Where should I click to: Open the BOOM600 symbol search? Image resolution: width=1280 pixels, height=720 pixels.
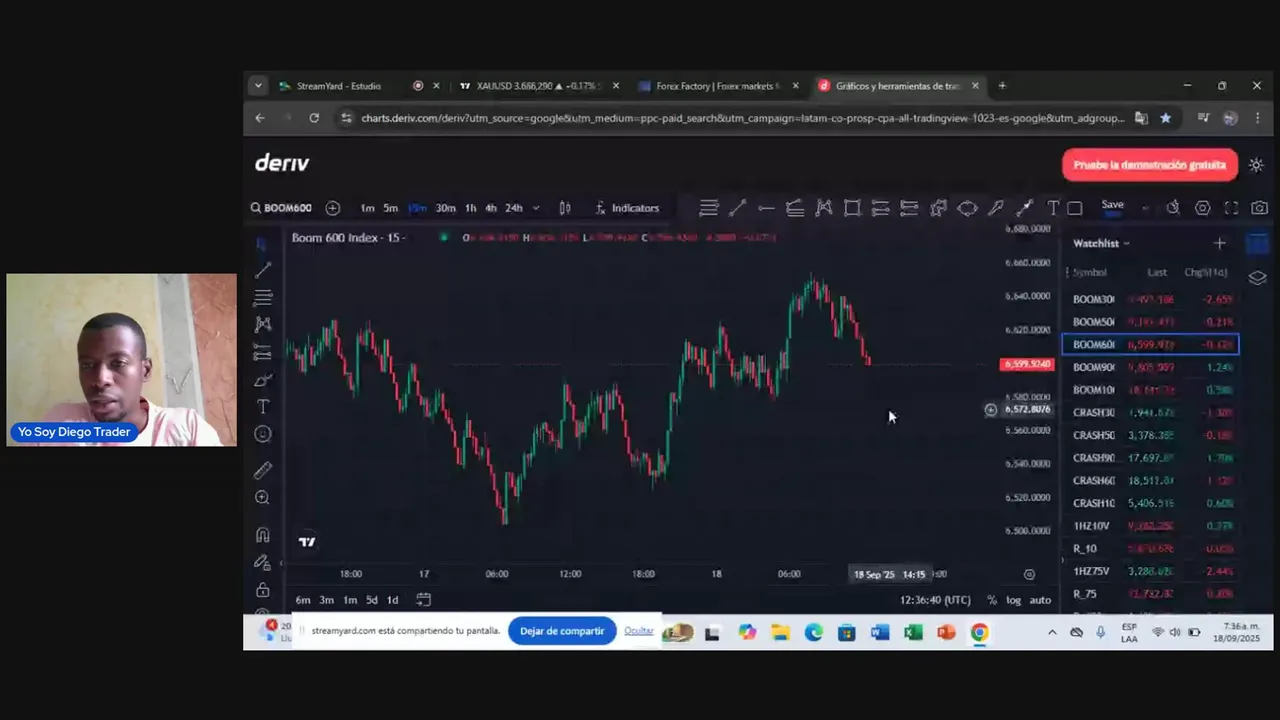[x=281, y=208]
